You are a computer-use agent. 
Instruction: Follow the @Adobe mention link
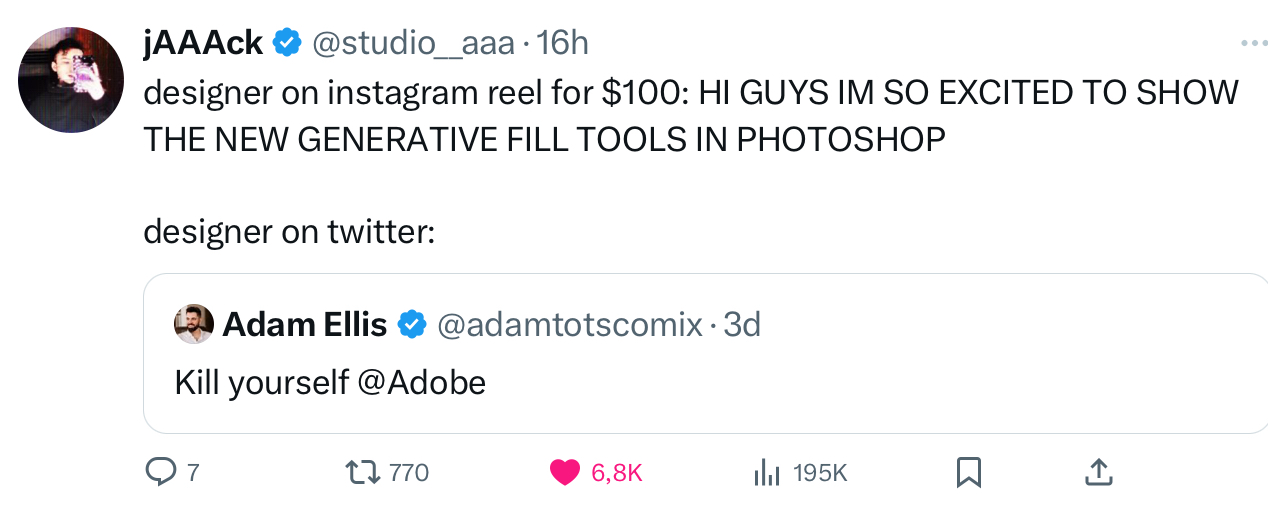421,383
